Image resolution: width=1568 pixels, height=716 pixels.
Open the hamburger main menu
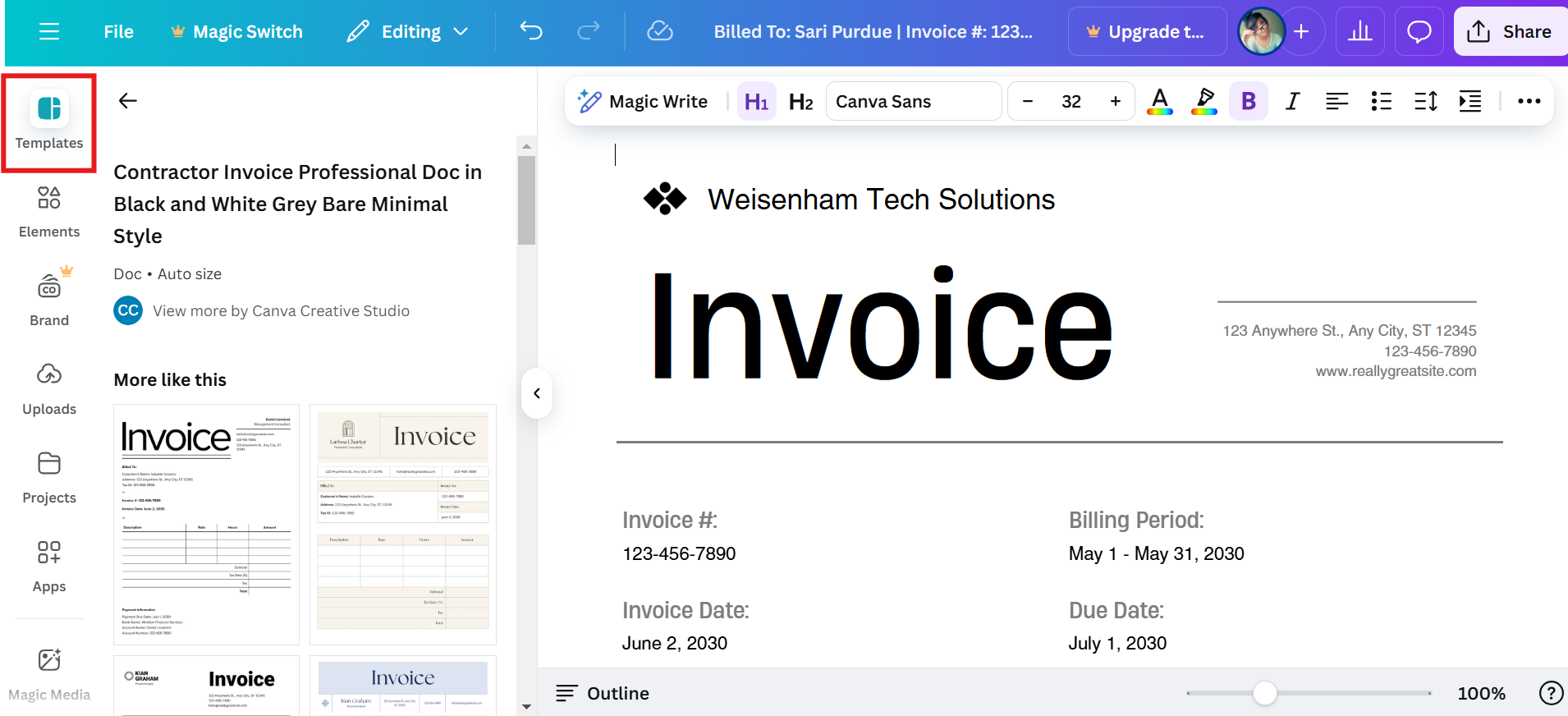(x=49, y=32)
